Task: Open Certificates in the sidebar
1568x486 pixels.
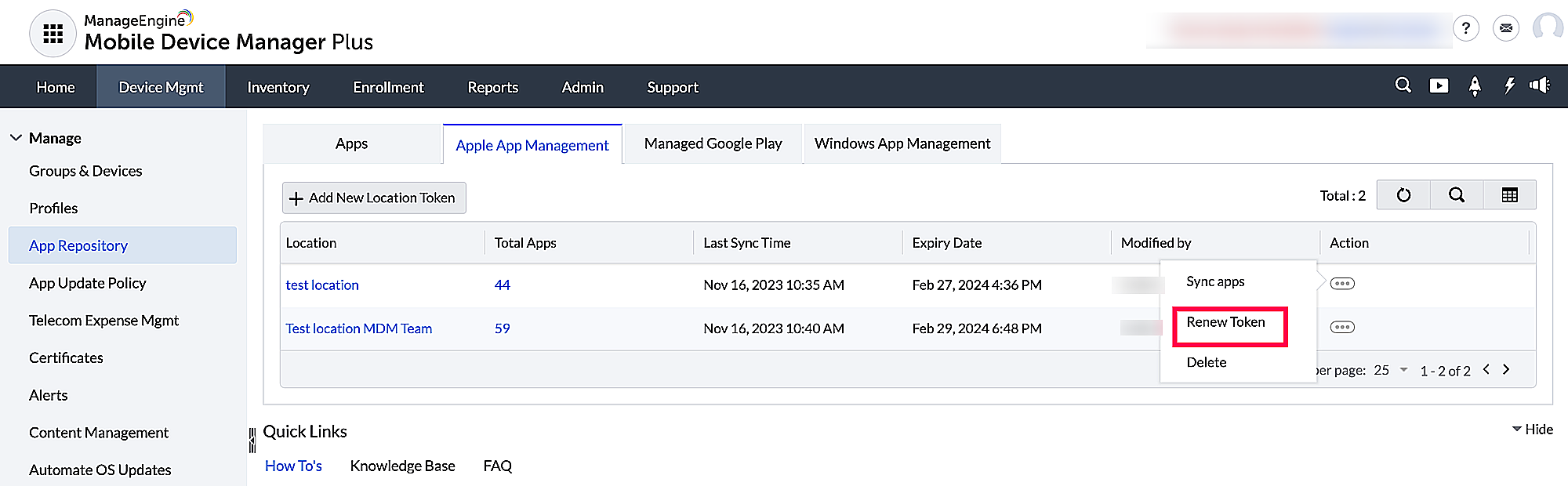Action: pos(66,358)
